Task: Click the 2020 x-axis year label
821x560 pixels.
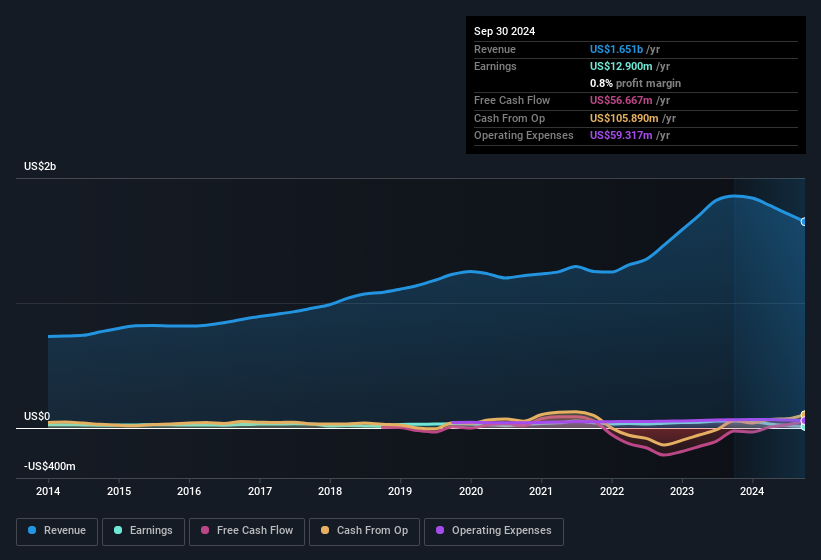Action: [x=471, y=491]
